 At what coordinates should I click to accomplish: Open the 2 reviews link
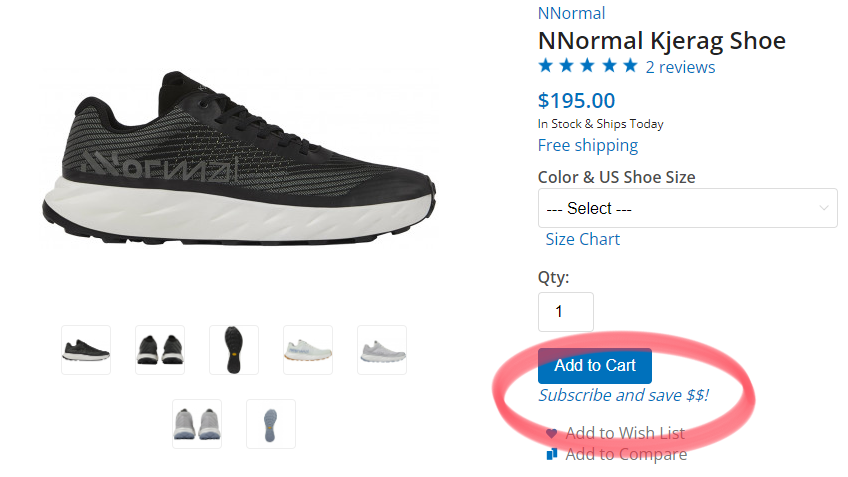[x=680, y=67]
